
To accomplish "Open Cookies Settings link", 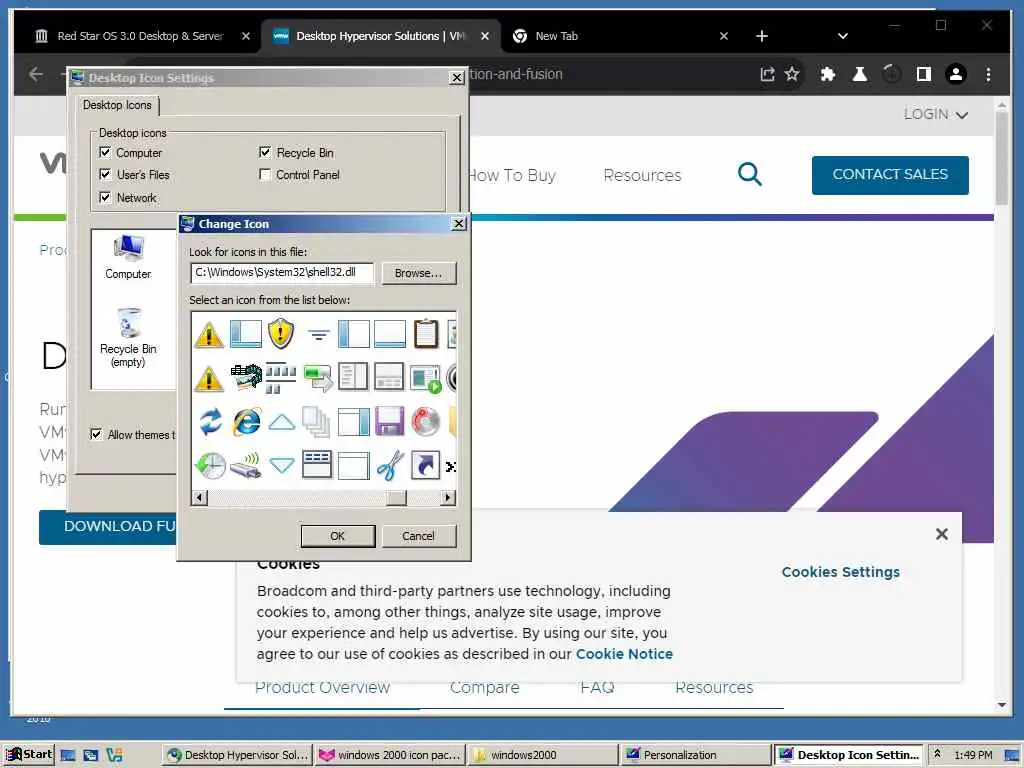I will (840, 572).
